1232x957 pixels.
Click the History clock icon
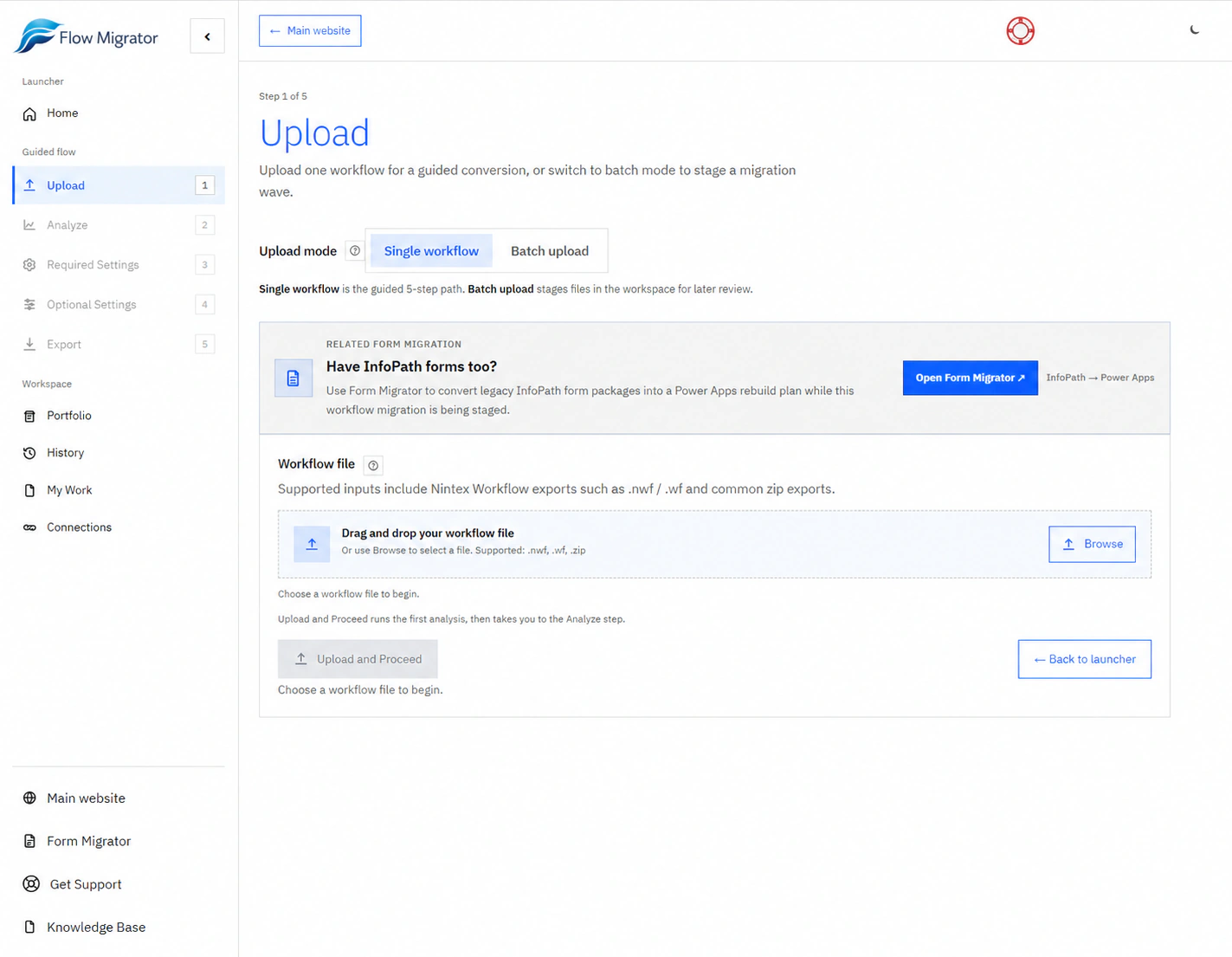tap(29, 453)
